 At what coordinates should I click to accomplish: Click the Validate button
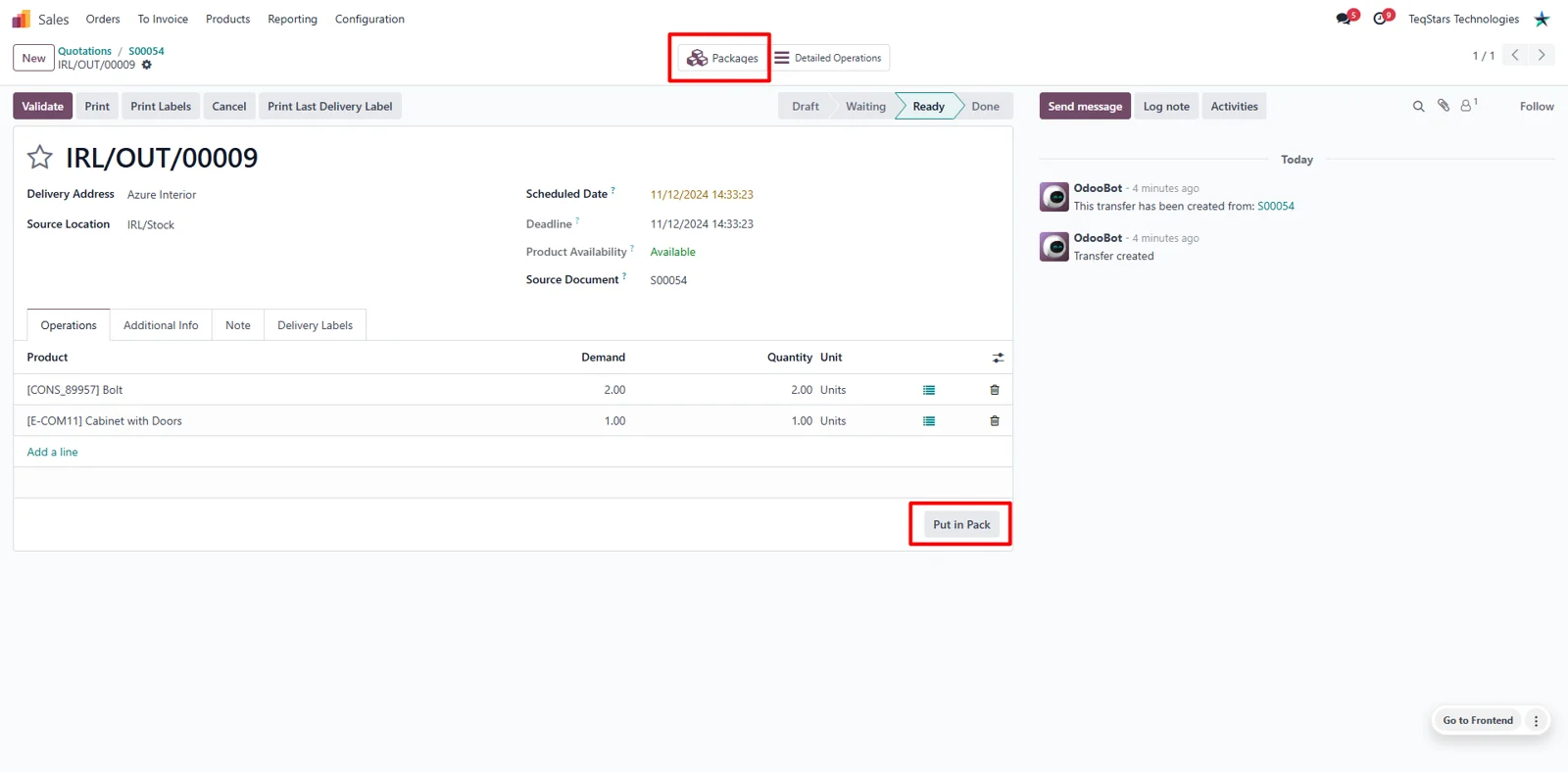pyautogui.click(x=42, y=106)
